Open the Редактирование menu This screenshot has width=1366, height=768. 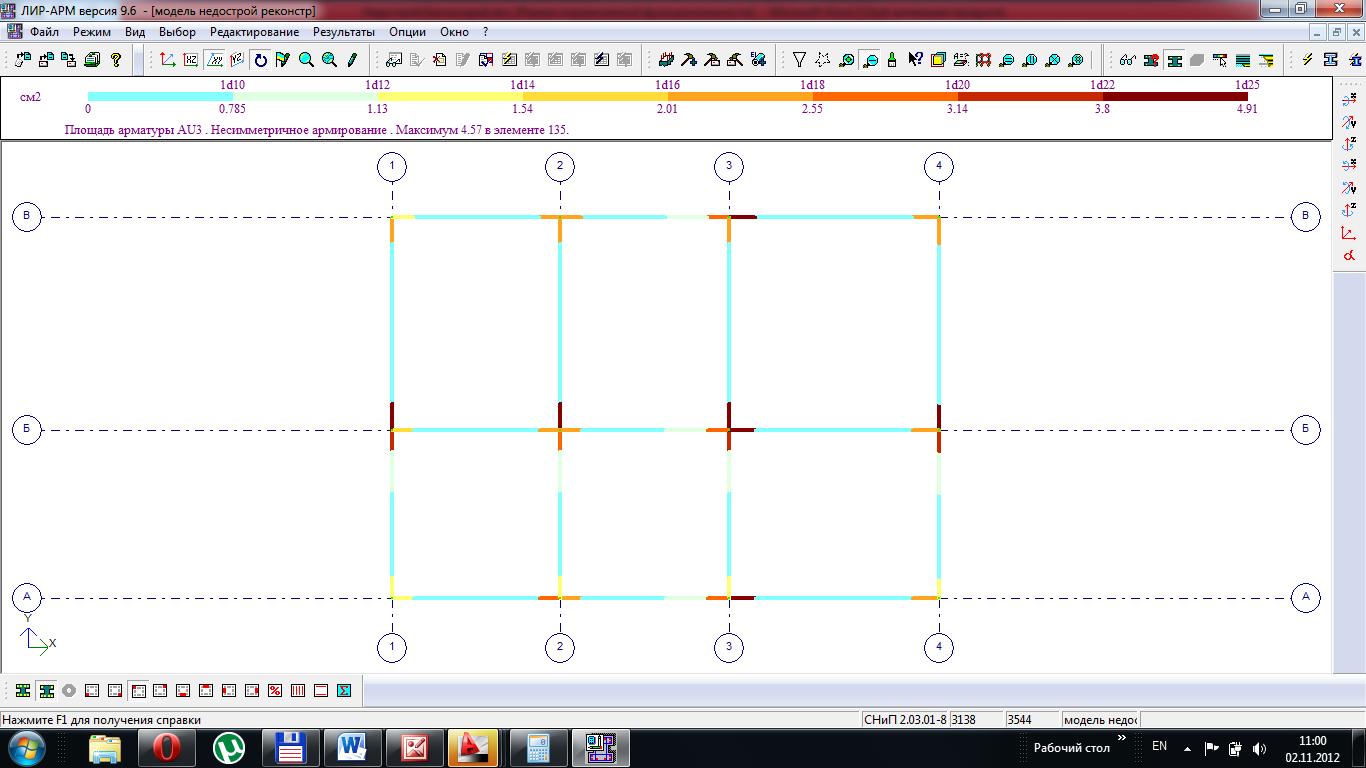[x=254, y=32]
